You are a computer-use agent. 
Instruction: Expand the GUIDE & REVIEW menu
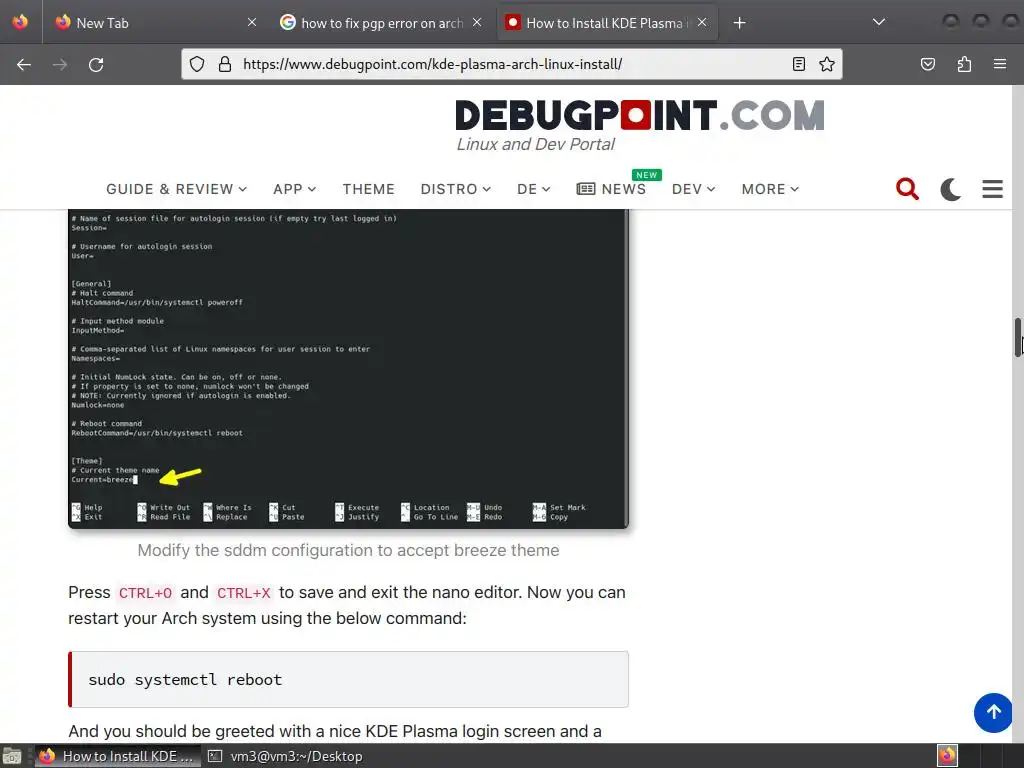(176, 189)
